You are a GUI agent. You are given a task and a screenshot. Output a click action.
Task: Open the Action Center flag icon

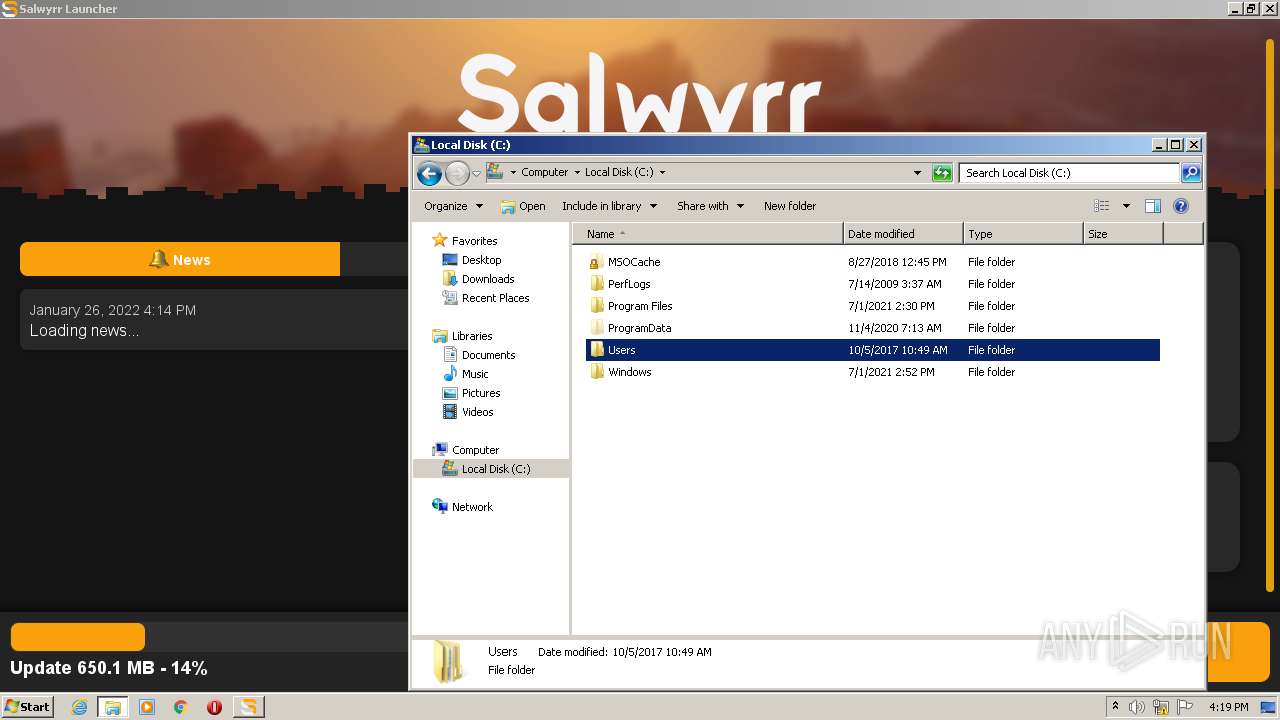point(1185,707)
